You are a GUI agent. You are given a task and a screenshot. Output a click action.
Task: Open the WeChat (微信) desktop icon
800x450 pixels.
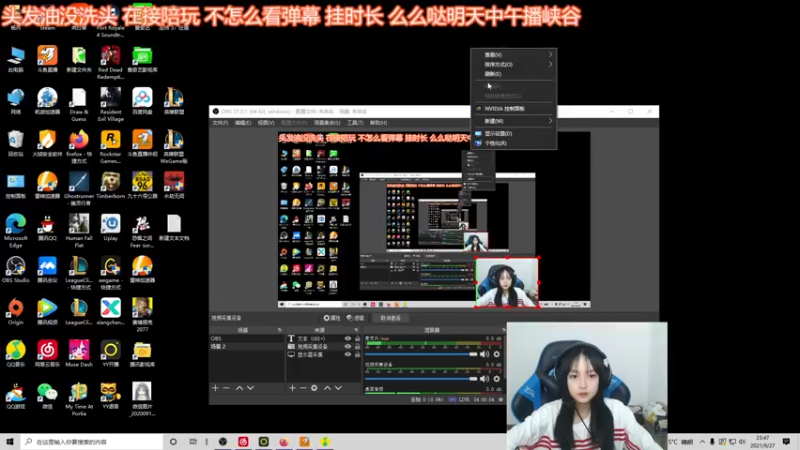pos(47,396)
